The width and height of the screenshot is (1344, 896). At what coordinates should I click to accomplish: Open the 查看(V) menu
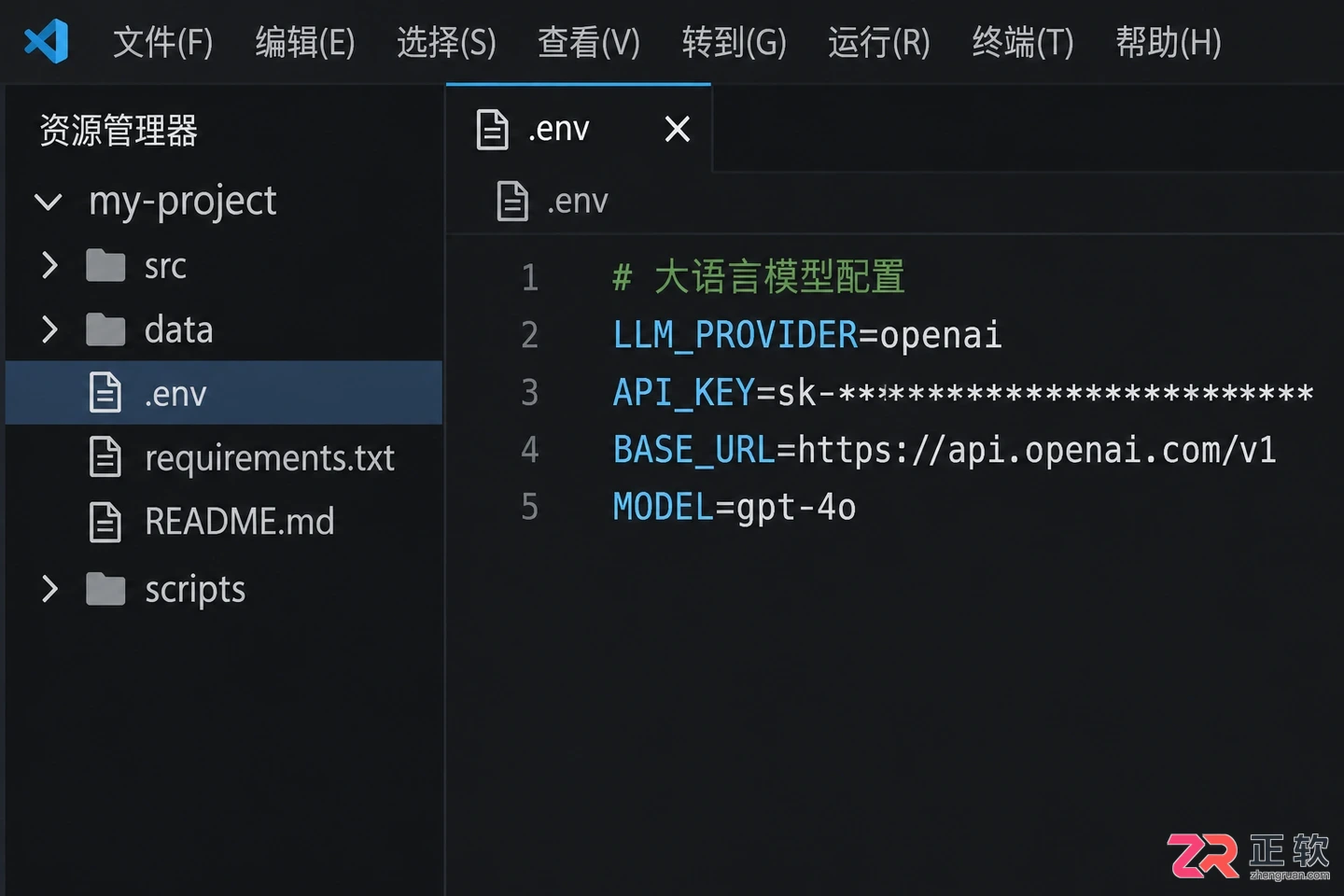click(589, 42)
